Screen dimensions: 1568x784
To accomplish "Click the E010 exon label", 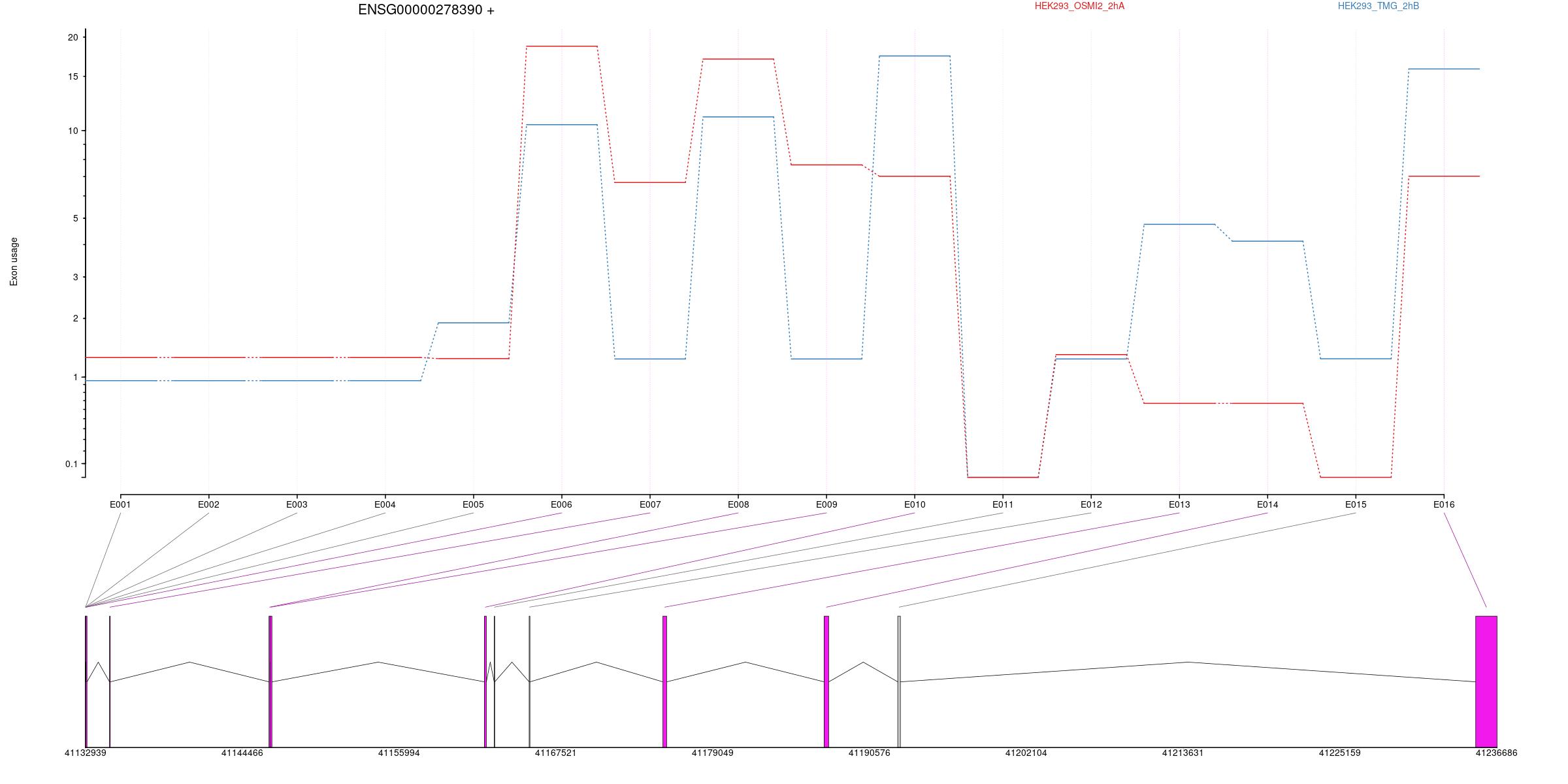I will (915, 504).
